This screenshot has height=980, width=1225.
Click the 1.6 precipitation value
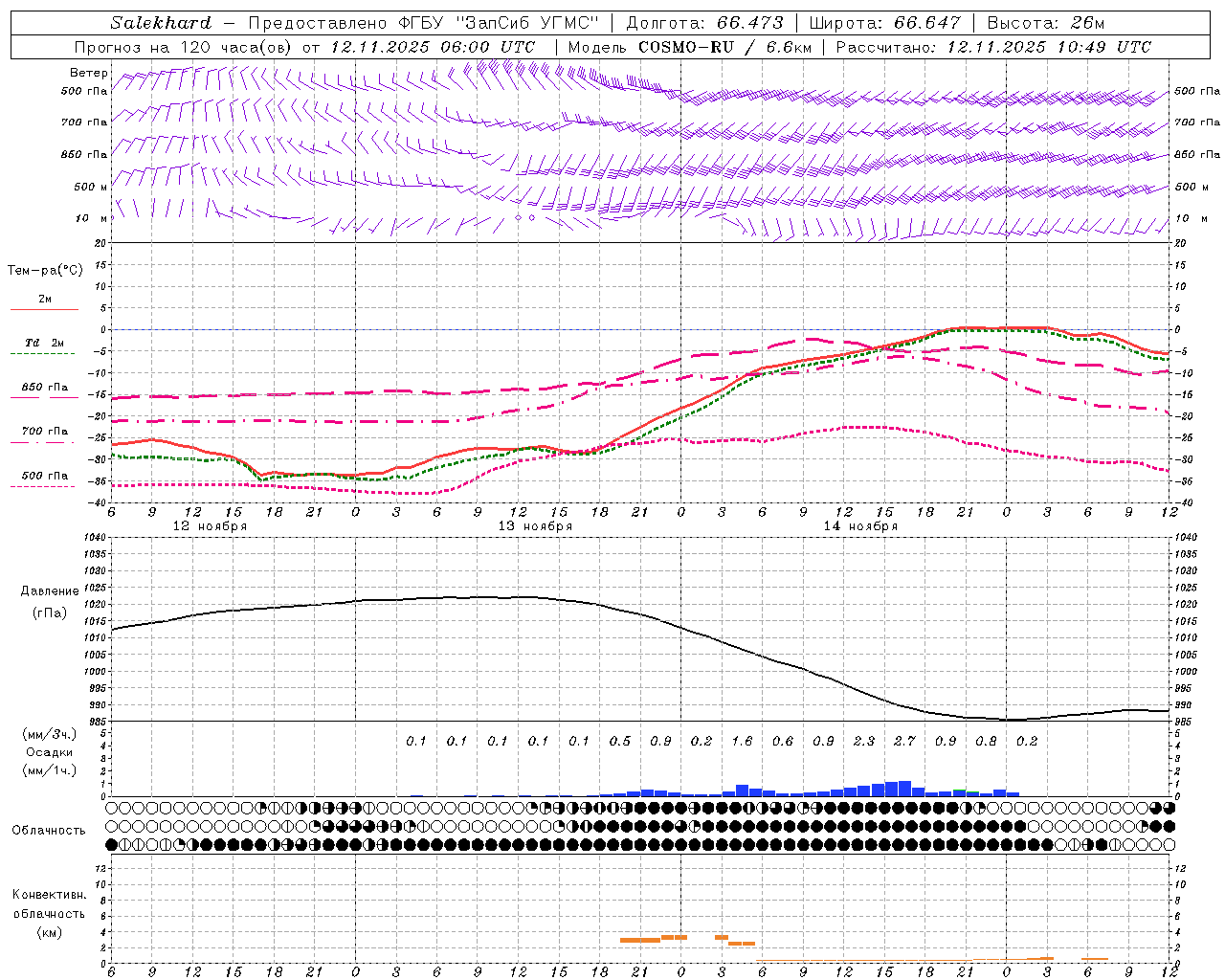click(x=742, y=742)
